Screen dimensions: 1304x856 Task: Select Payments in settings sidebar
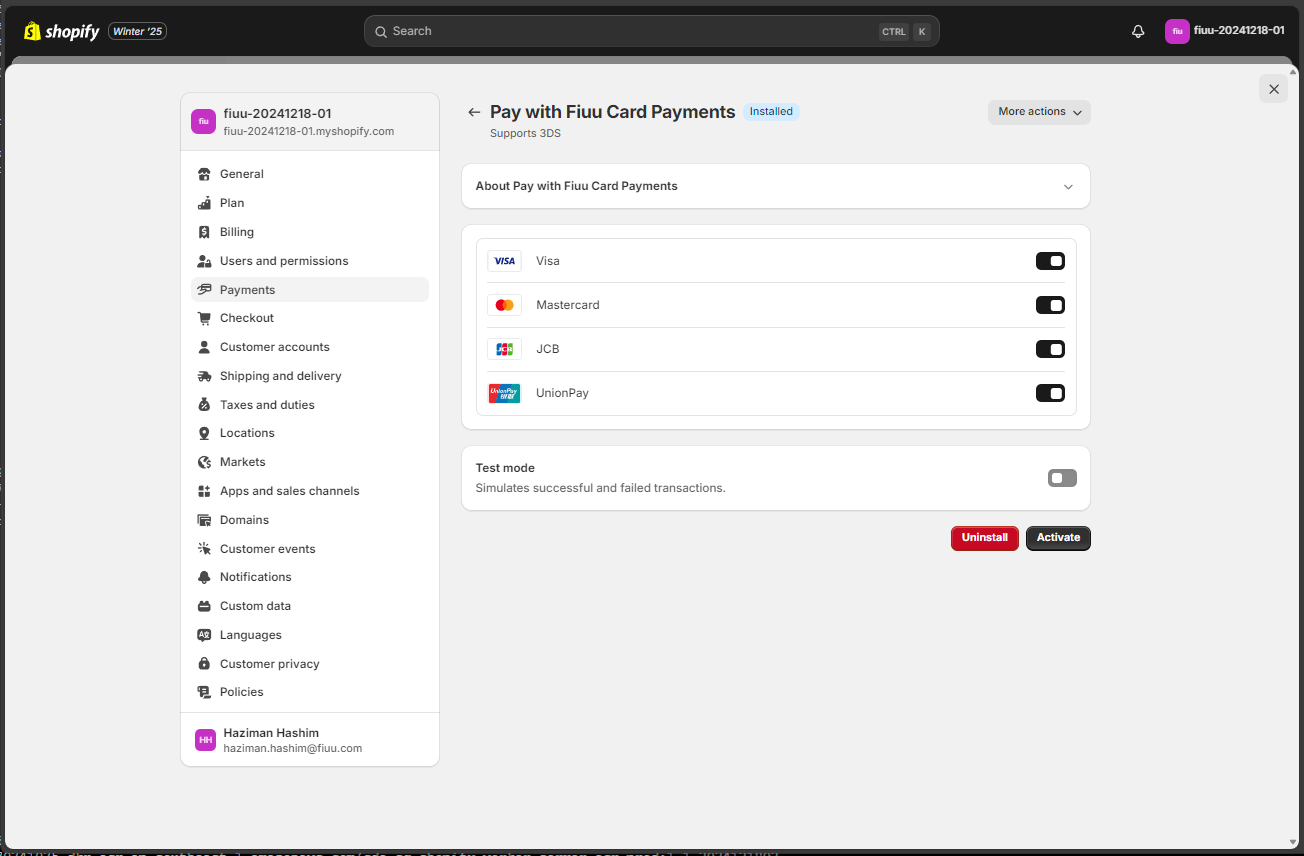coord(310,290)
